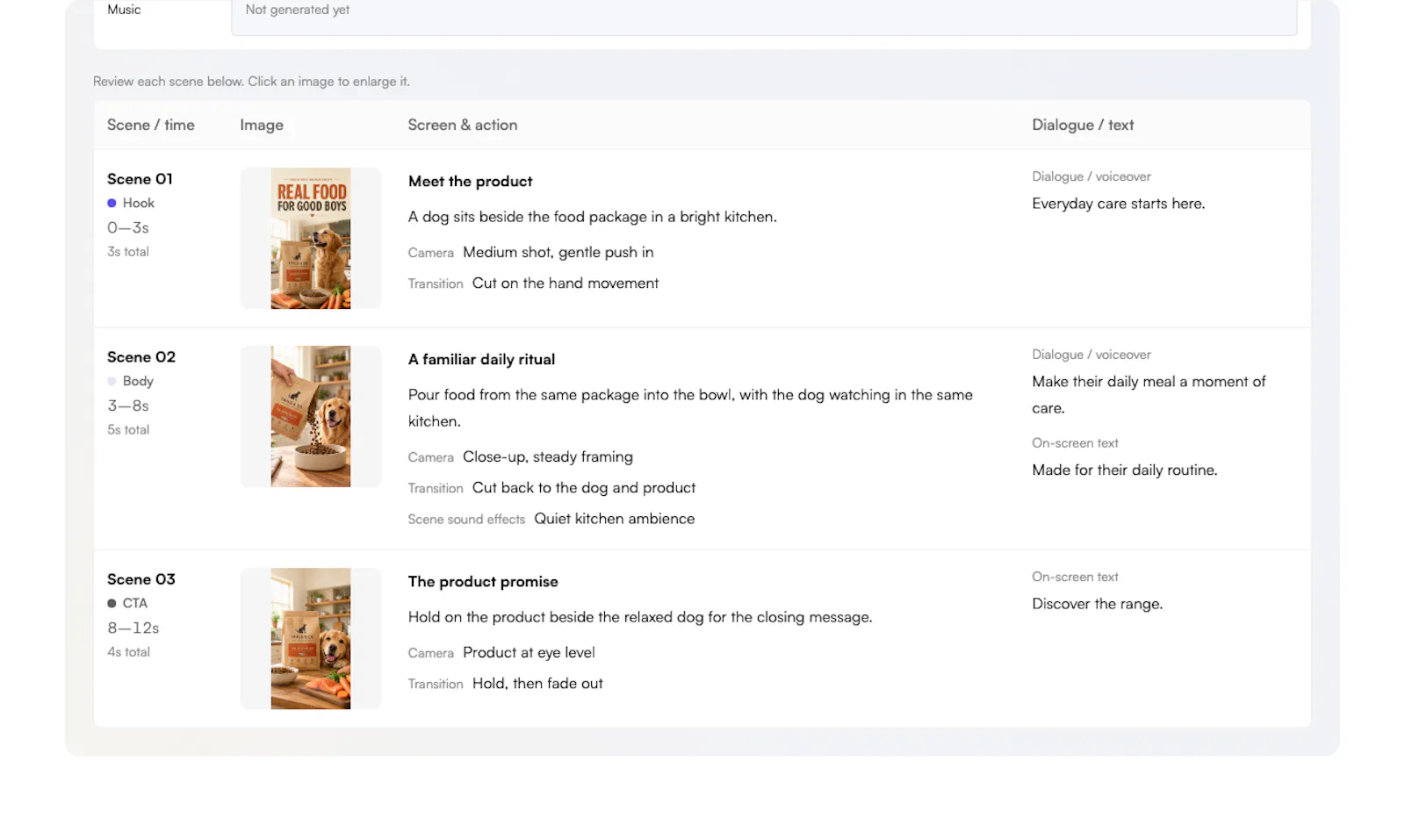
Task: Click the '0—3s' time range
Action: point(128,228)
